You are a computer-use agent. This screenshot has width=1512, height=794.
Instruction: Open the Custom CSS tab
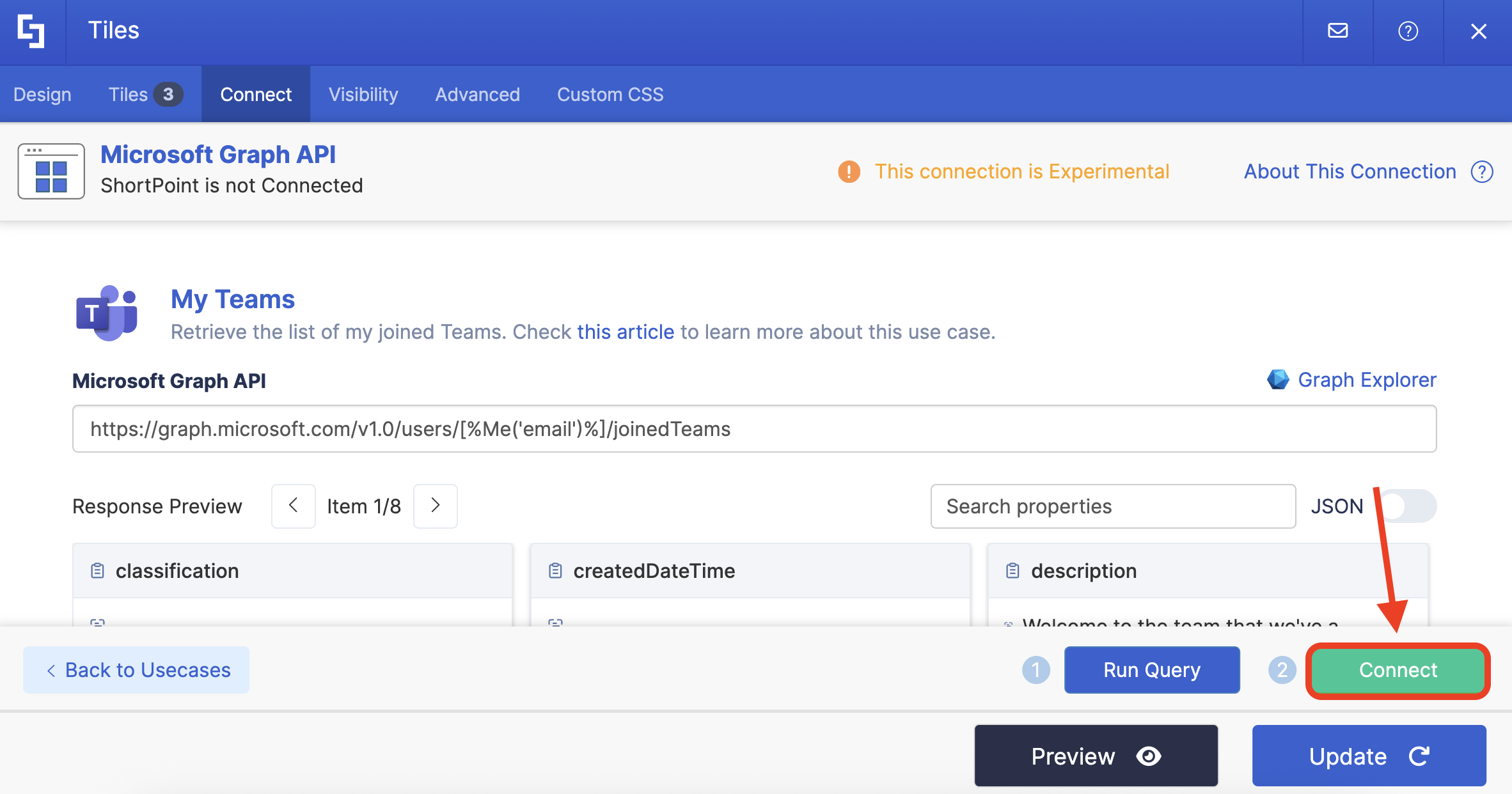[x=610, y=95]
